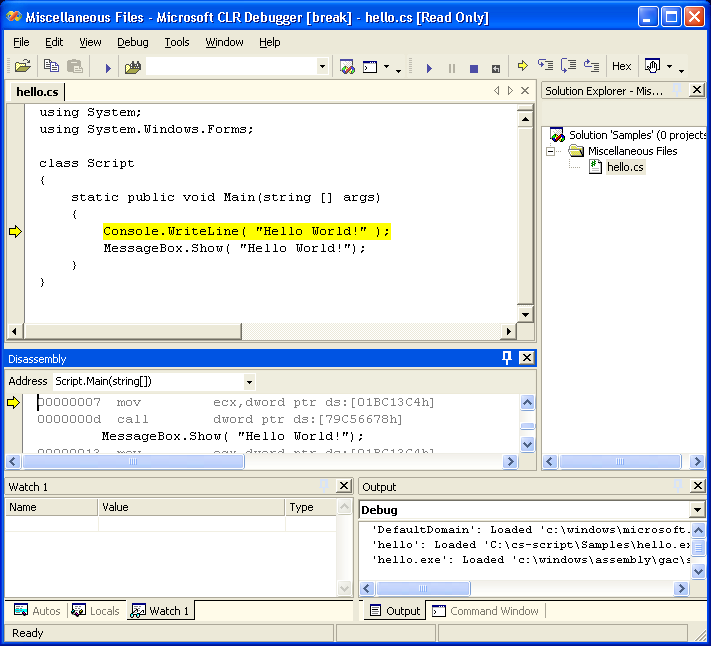Click the code editor horizontal scroll thumb

132,331
